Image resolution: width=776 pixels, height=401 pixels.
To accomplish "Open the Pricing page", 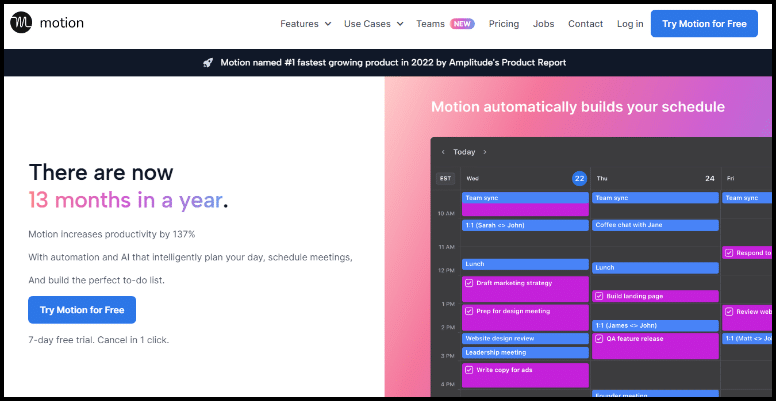I will 504,24.
